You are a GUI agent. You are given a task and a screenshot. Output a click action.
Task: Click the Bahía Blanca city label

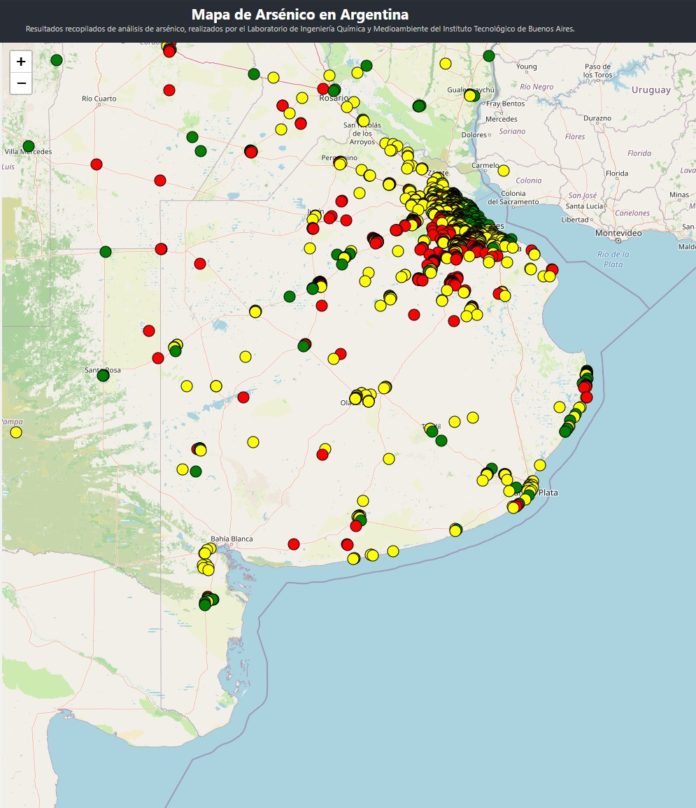[x=231, y=538]
